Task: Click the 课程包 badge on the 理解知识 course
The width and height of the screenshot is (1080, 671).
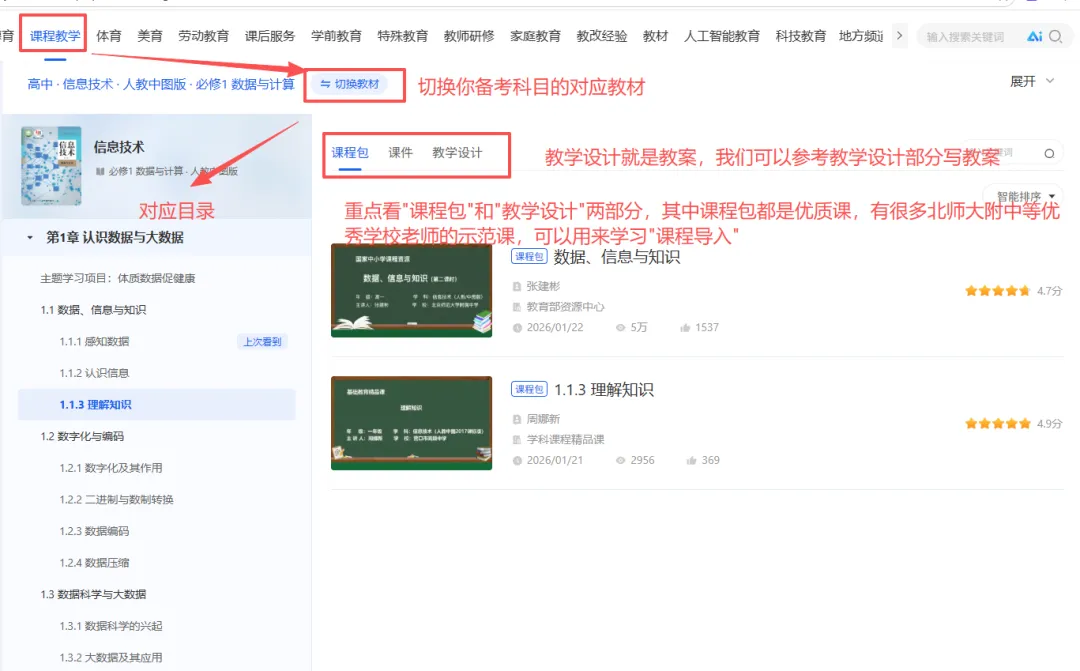Action: pyautogui.click(x=529, y=388)
